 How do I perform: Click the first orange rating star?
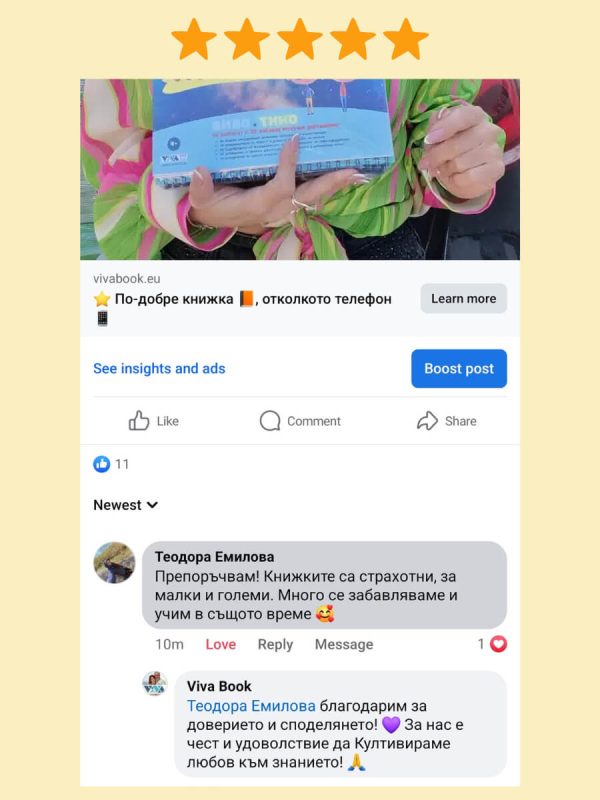(194, 39)
